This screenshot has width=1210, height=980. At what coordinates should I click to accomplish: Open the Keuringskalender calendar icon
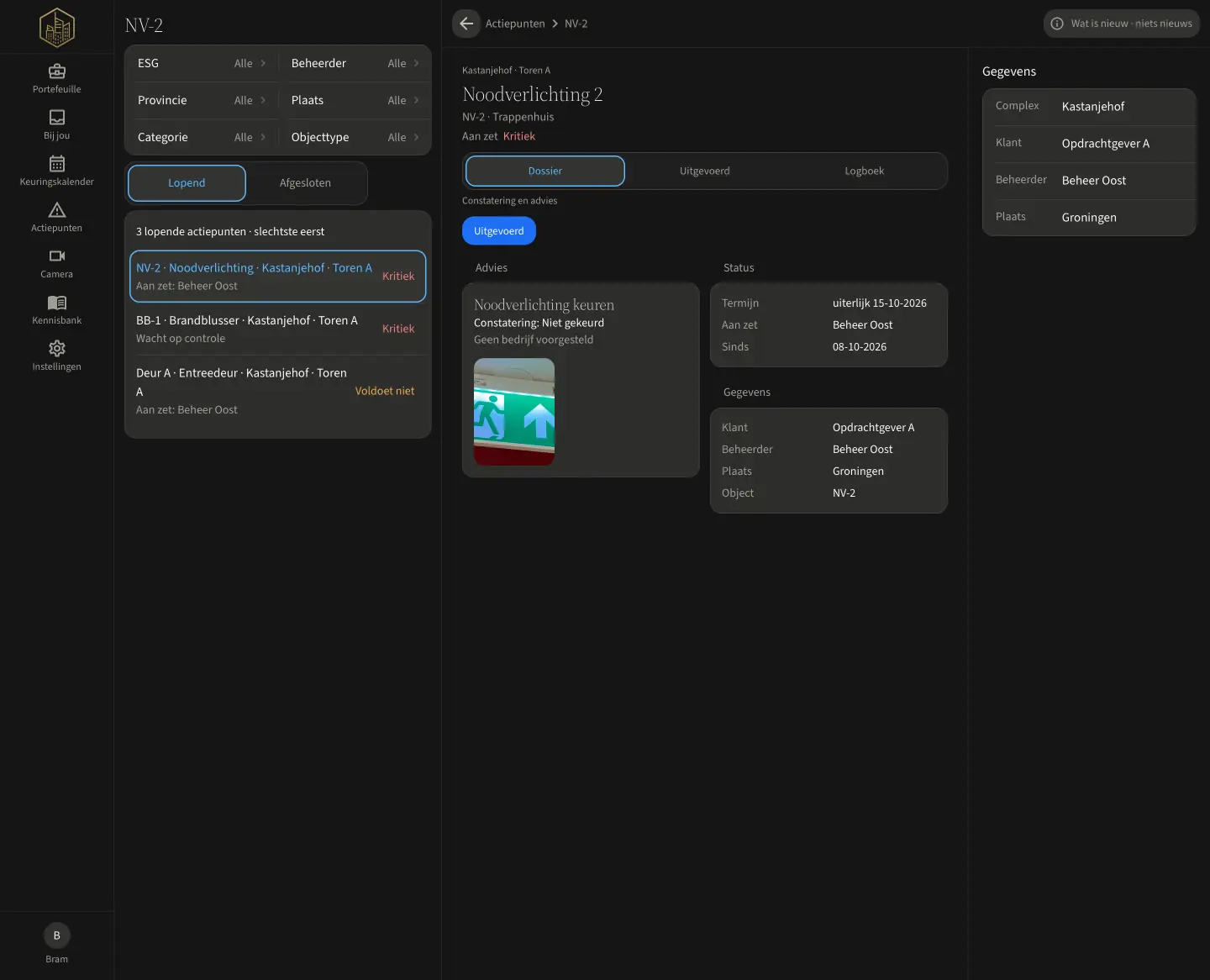[57, 164]
